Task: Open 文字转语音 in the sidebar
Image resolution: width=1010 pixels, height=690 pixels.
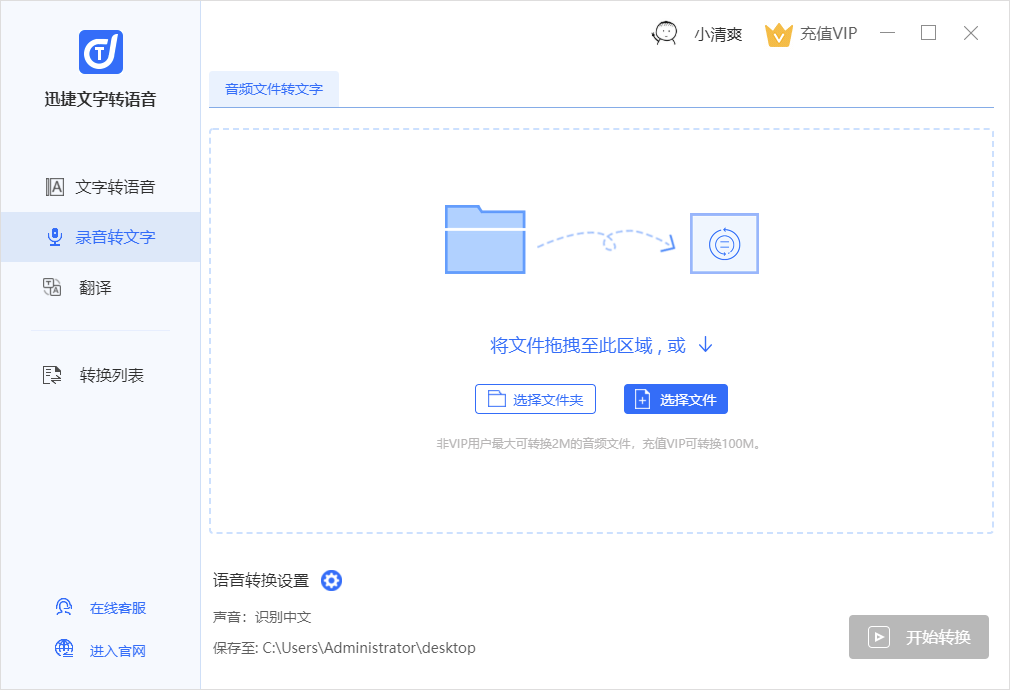Action: click(100, 187)
